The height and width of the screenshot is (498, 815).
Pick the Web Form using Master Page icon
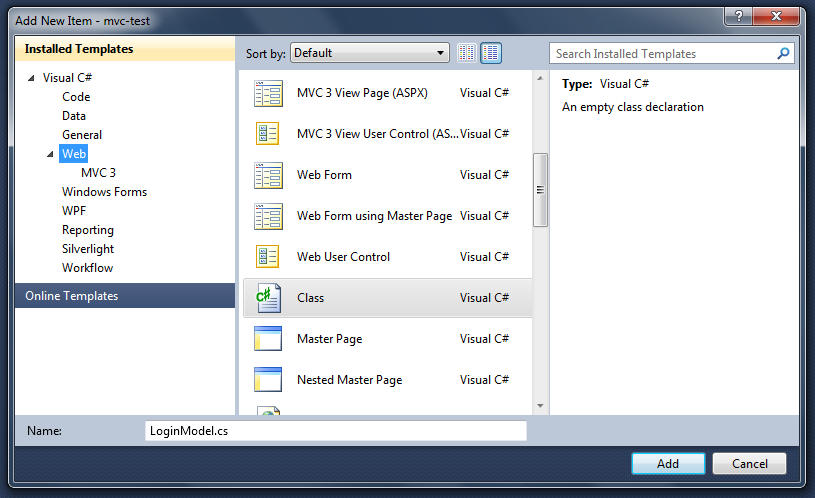tap(268, 216)
